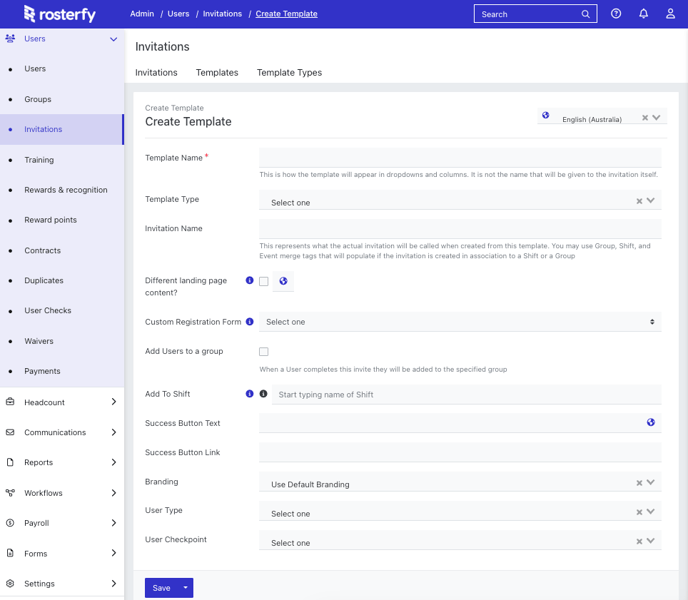The image size is (688, 600).
Task: Open Training in the sidebar
Action: point(39,160)
